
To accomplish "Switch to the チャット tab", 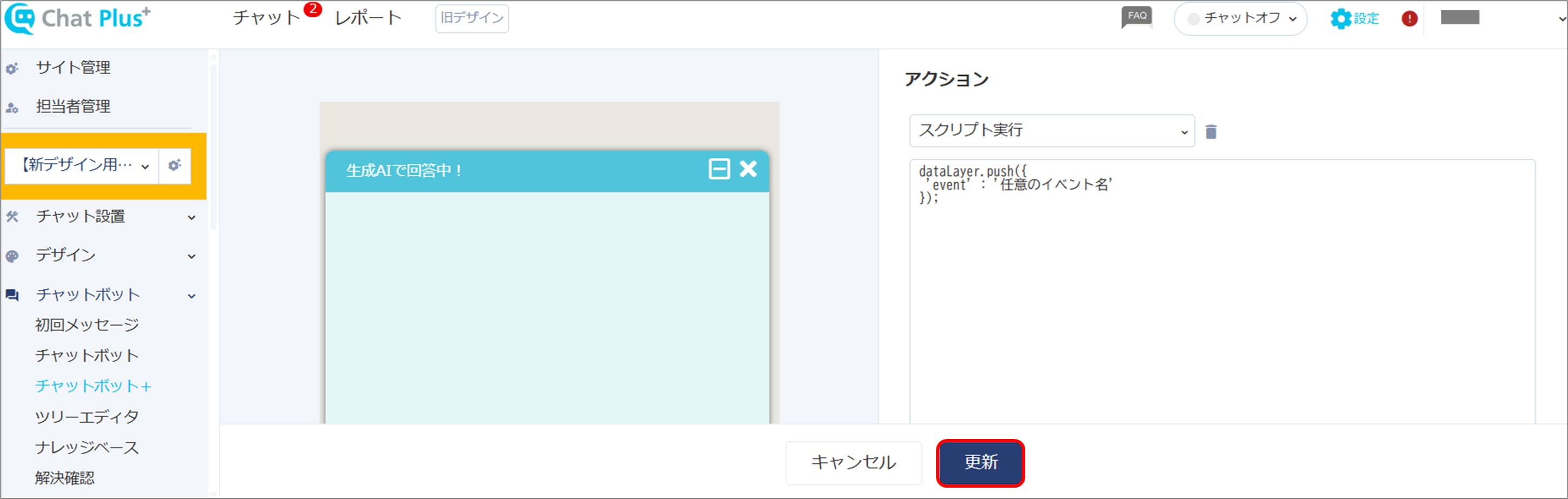I will click(266, 18).
